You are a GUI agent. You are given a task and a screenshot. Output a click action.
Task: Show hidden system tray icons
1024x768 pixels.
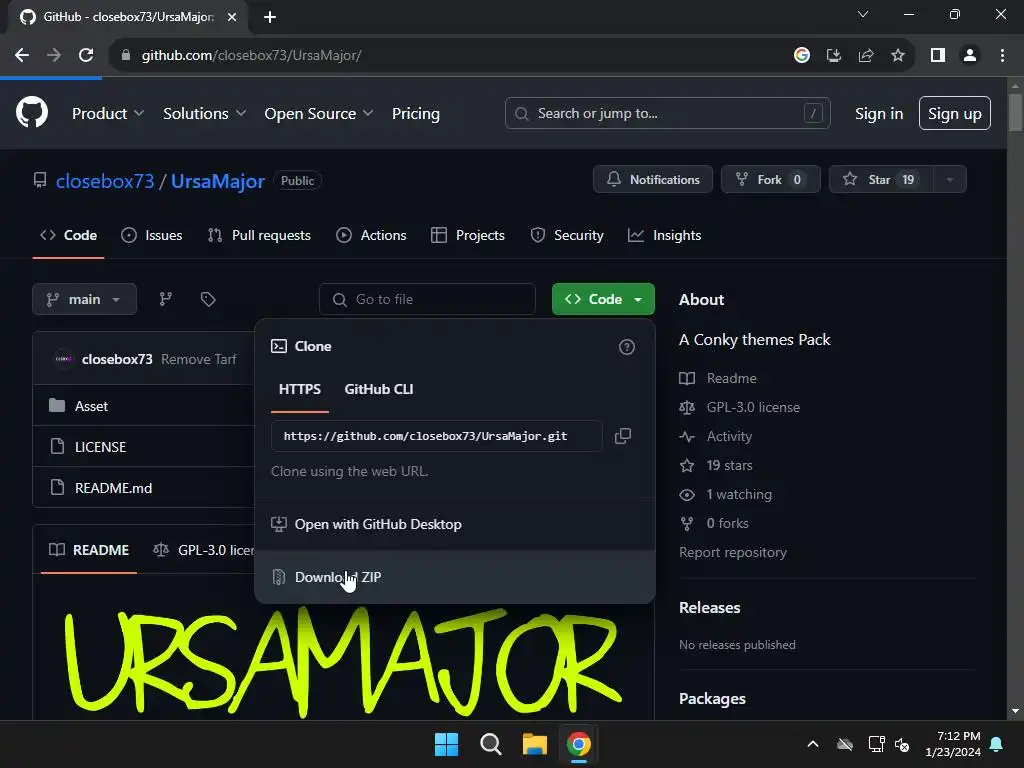(813, 744)
